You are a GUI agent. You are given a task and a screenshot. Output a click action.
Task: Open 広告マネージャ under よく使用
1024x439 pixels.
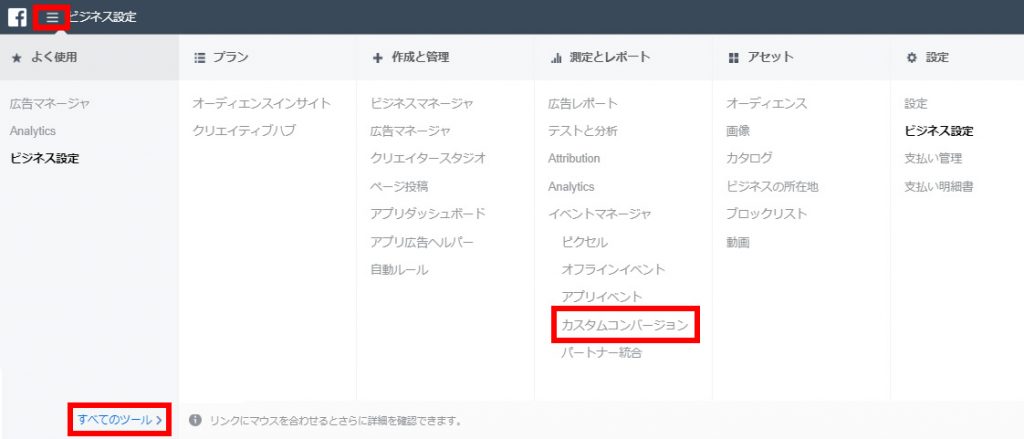(50, 103)
